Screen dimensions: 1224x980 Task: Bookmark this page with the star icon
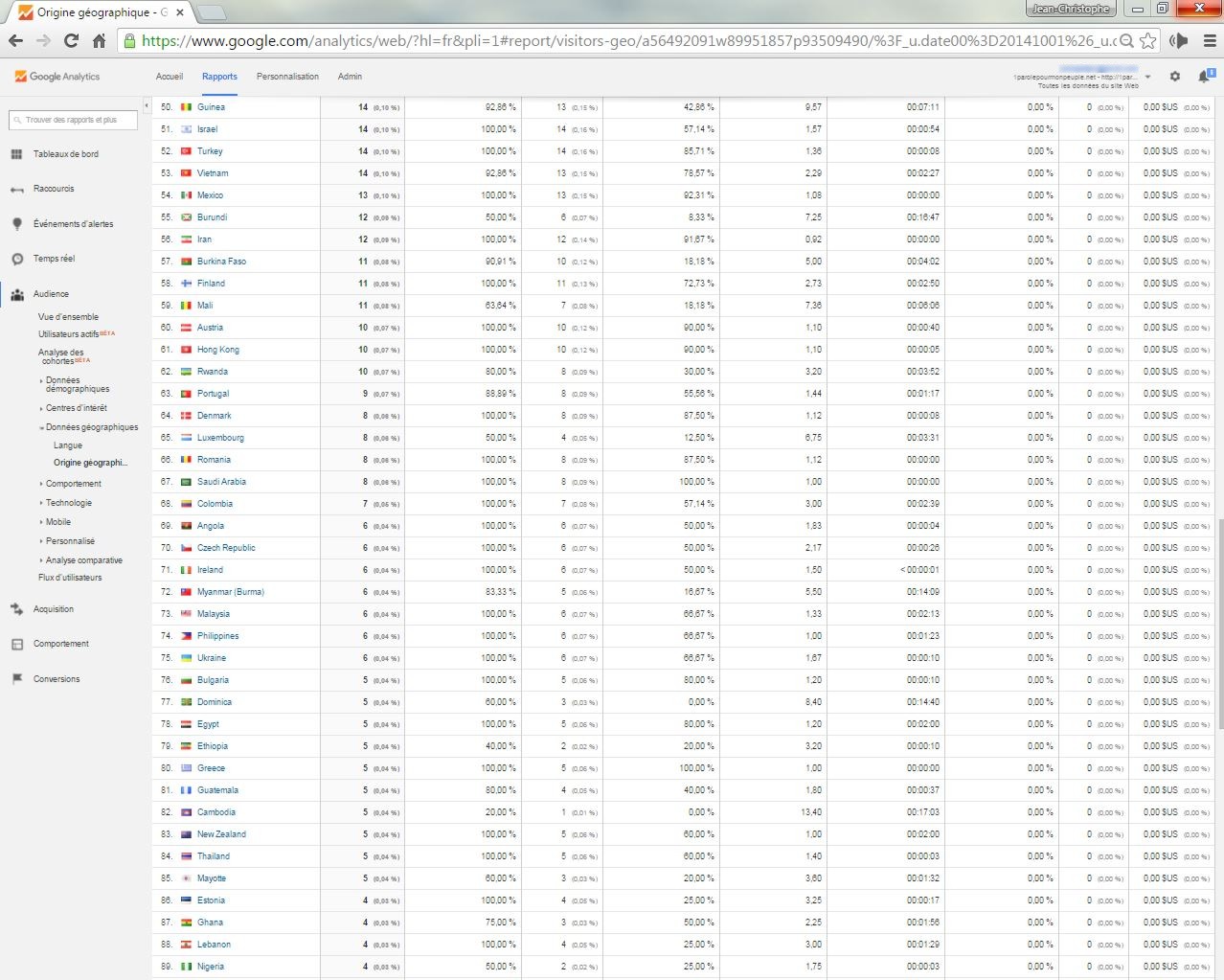coord(1148,40)
